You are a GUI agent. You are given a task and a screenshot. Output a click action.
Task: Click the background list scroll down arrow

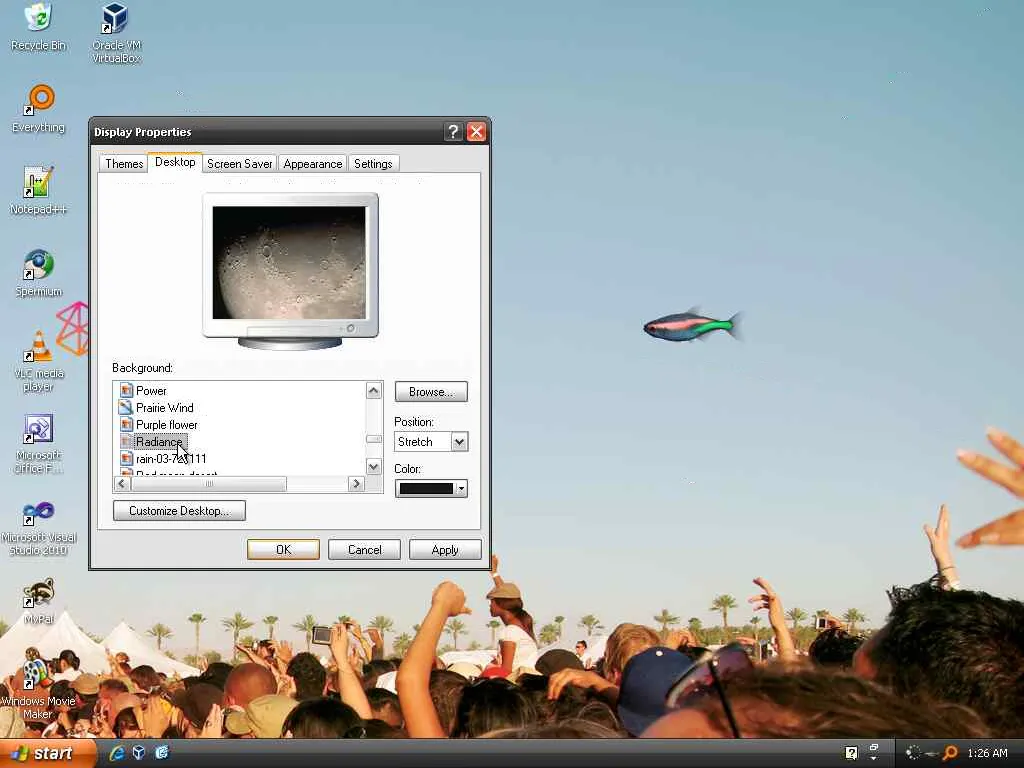pos(374,466)
